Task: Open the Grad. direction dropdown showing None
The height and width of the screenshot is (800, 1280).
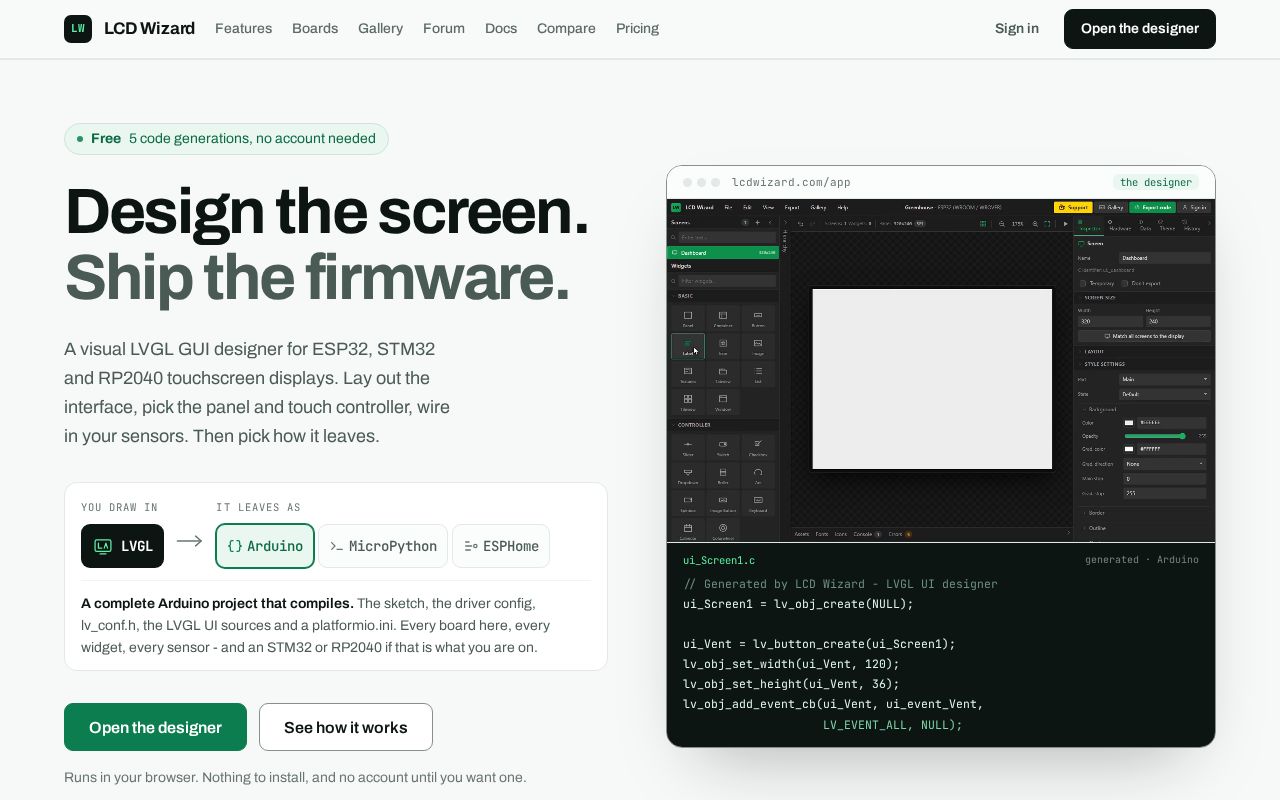Action: click(1165, 464)
